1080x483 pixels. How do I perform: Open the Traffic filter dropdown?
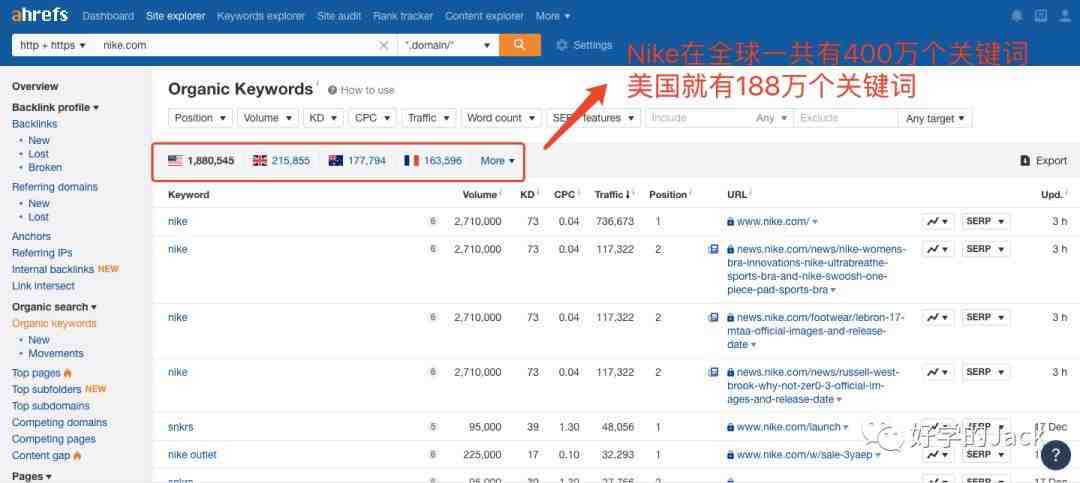point(428,118)
